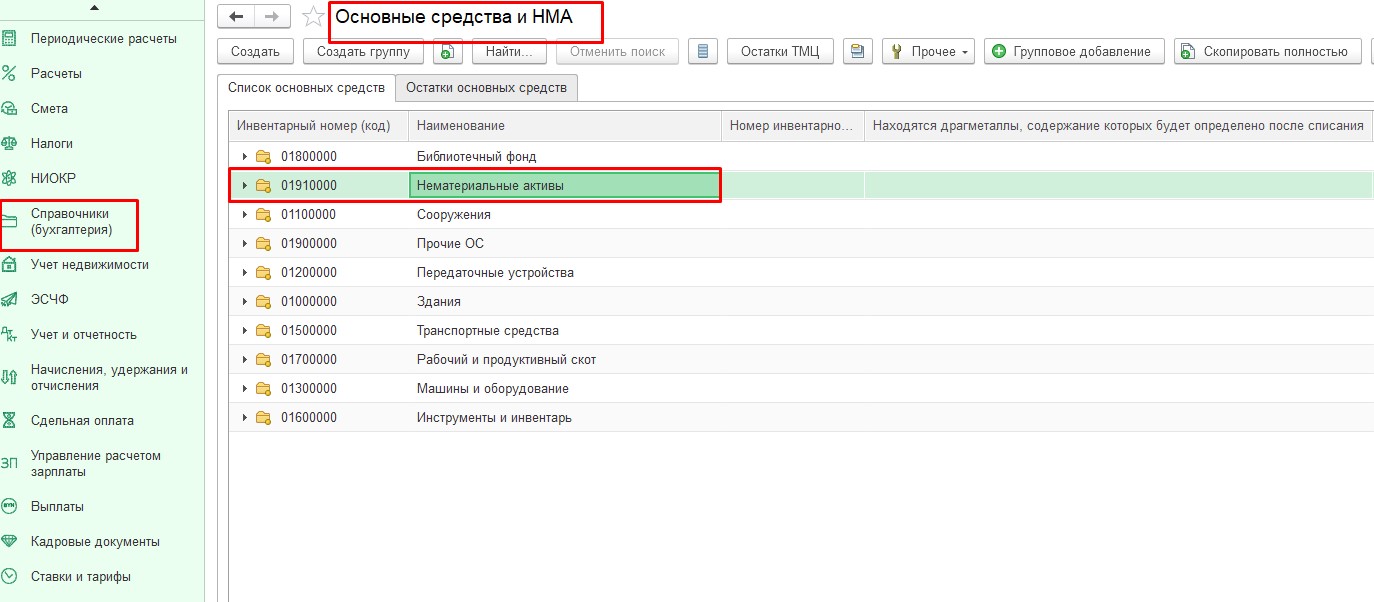Switch to Остатки основных средств tab

[486, 88]
